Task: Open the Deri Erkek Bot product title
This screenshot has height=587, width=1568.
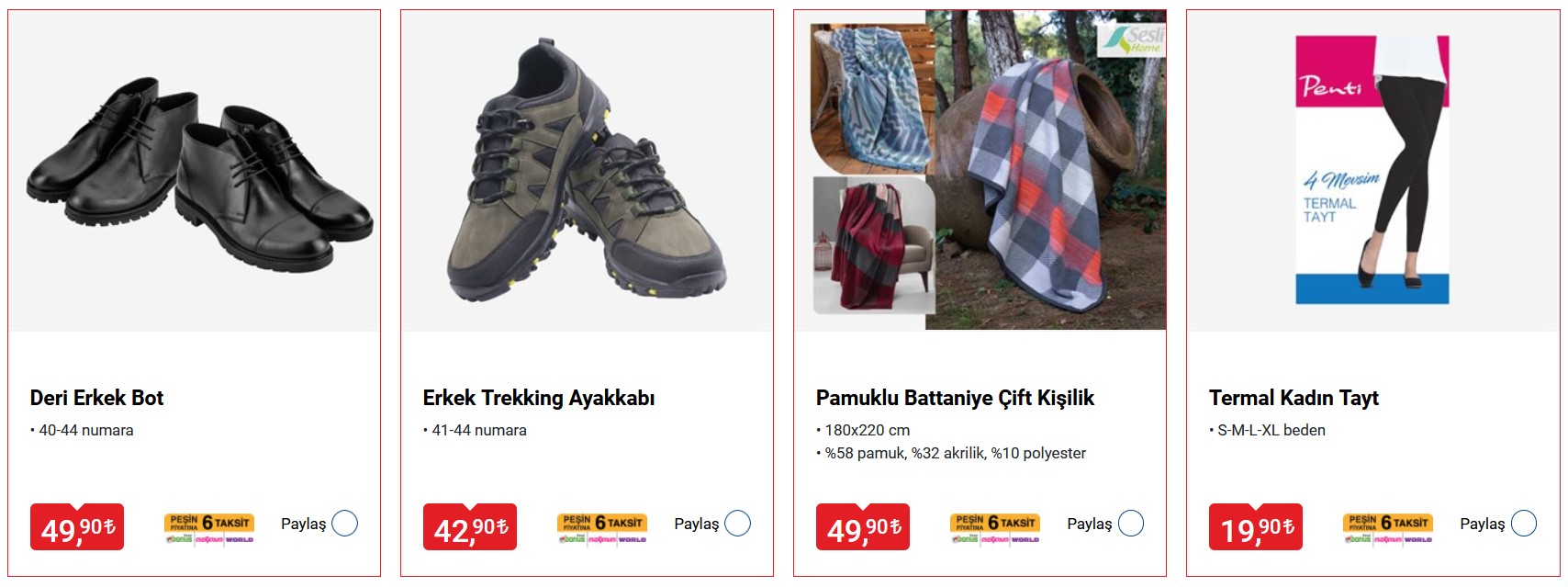Action: [x=96, y=398]
